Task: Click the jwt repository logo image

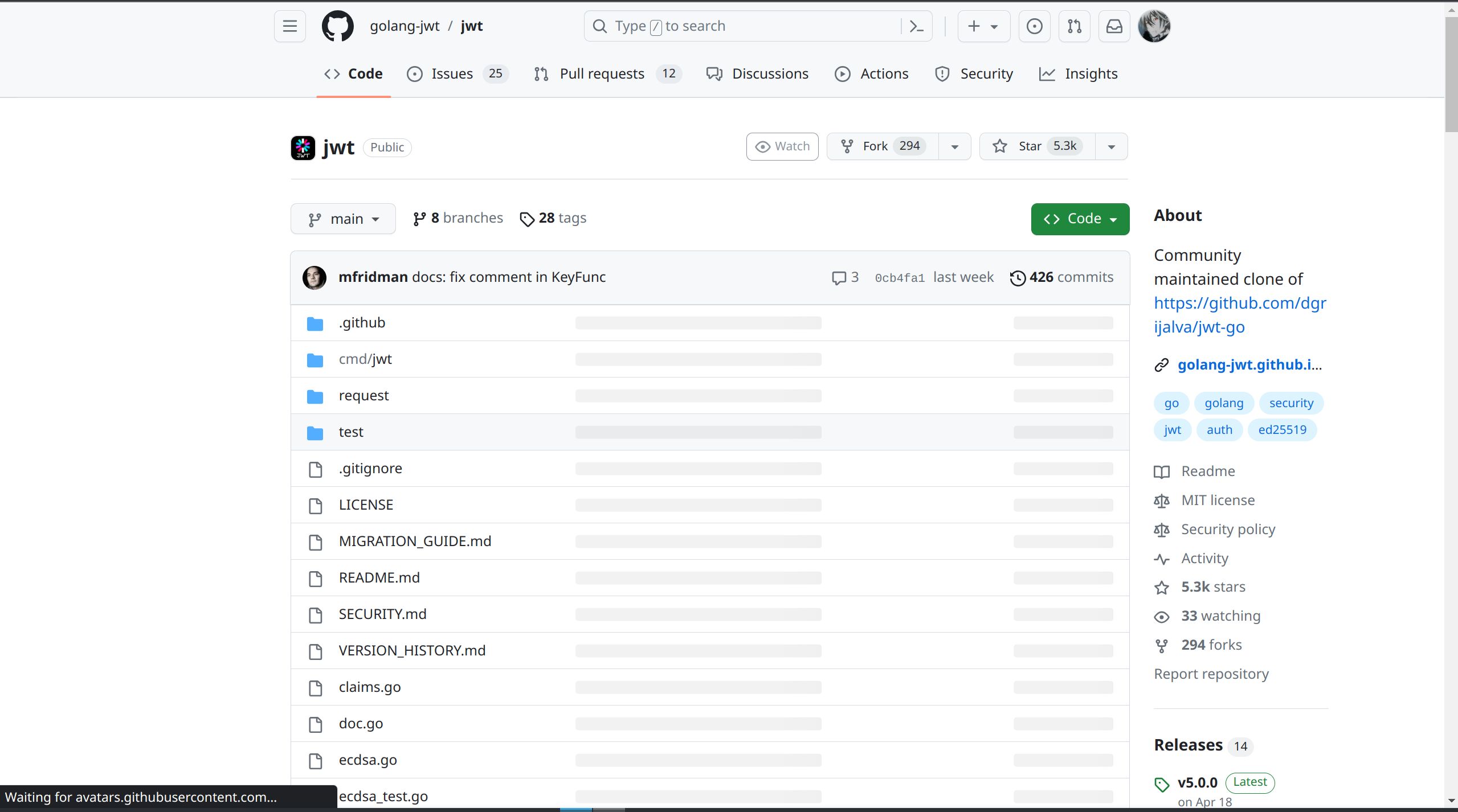Action: tap(303, 147)
